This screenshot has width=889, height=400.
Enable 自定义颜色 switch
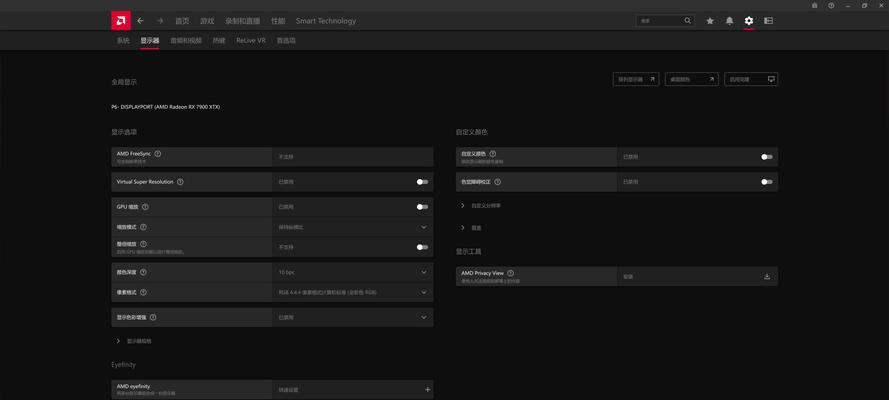click(767, 157)
